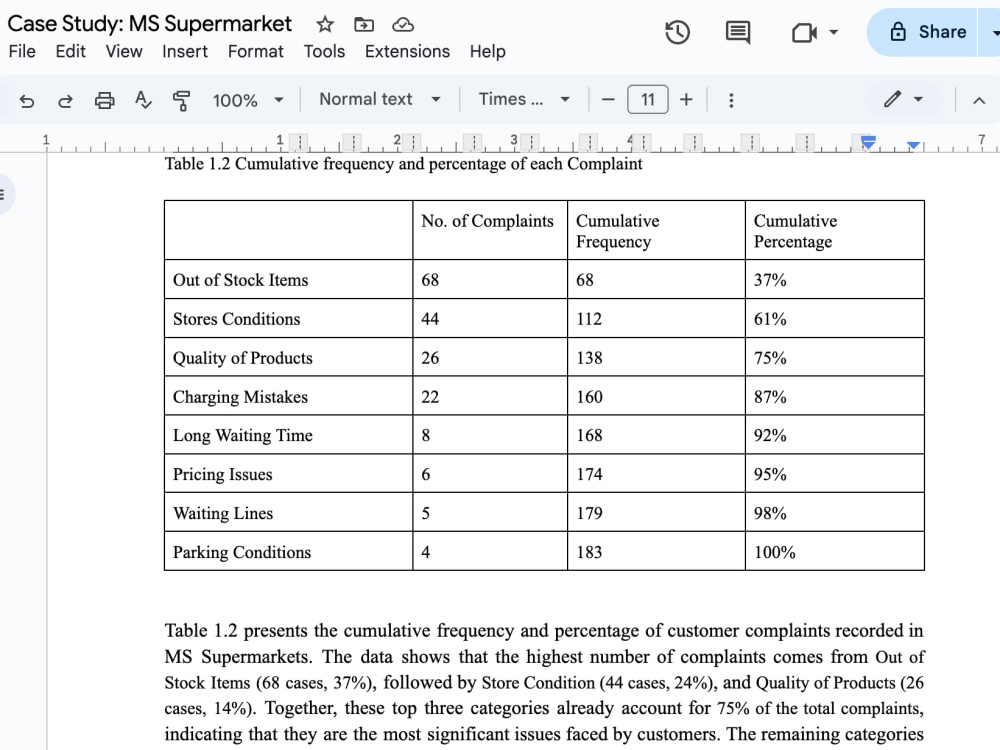Click the 87% percentage cell
This screenshot has height=750, width=1000.
[835, 396]
